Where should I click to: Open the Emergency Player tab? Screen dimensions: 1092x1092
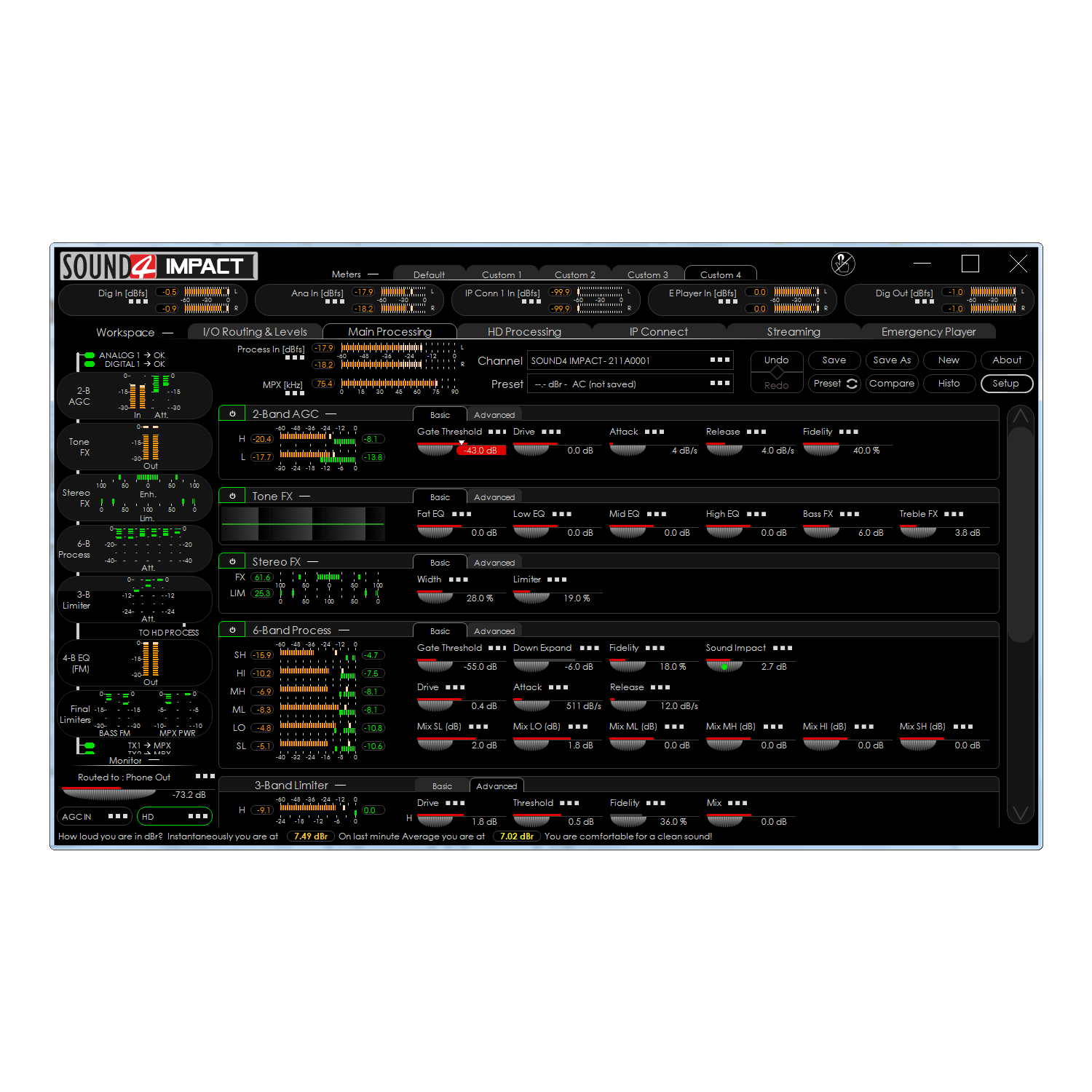[x=928, y=332]
